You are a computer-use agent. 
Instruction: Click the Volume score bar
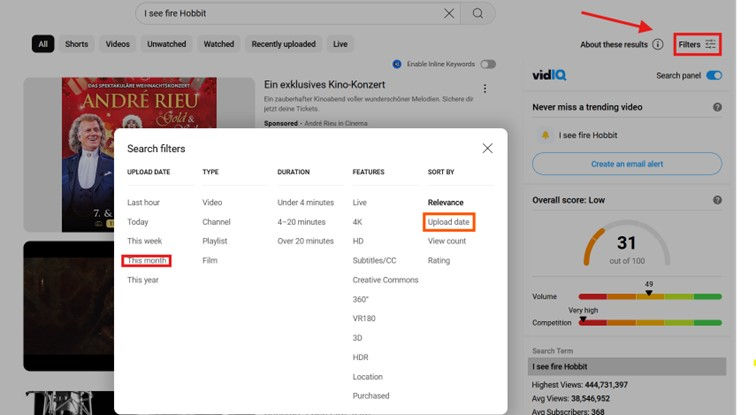pos(650,296)
